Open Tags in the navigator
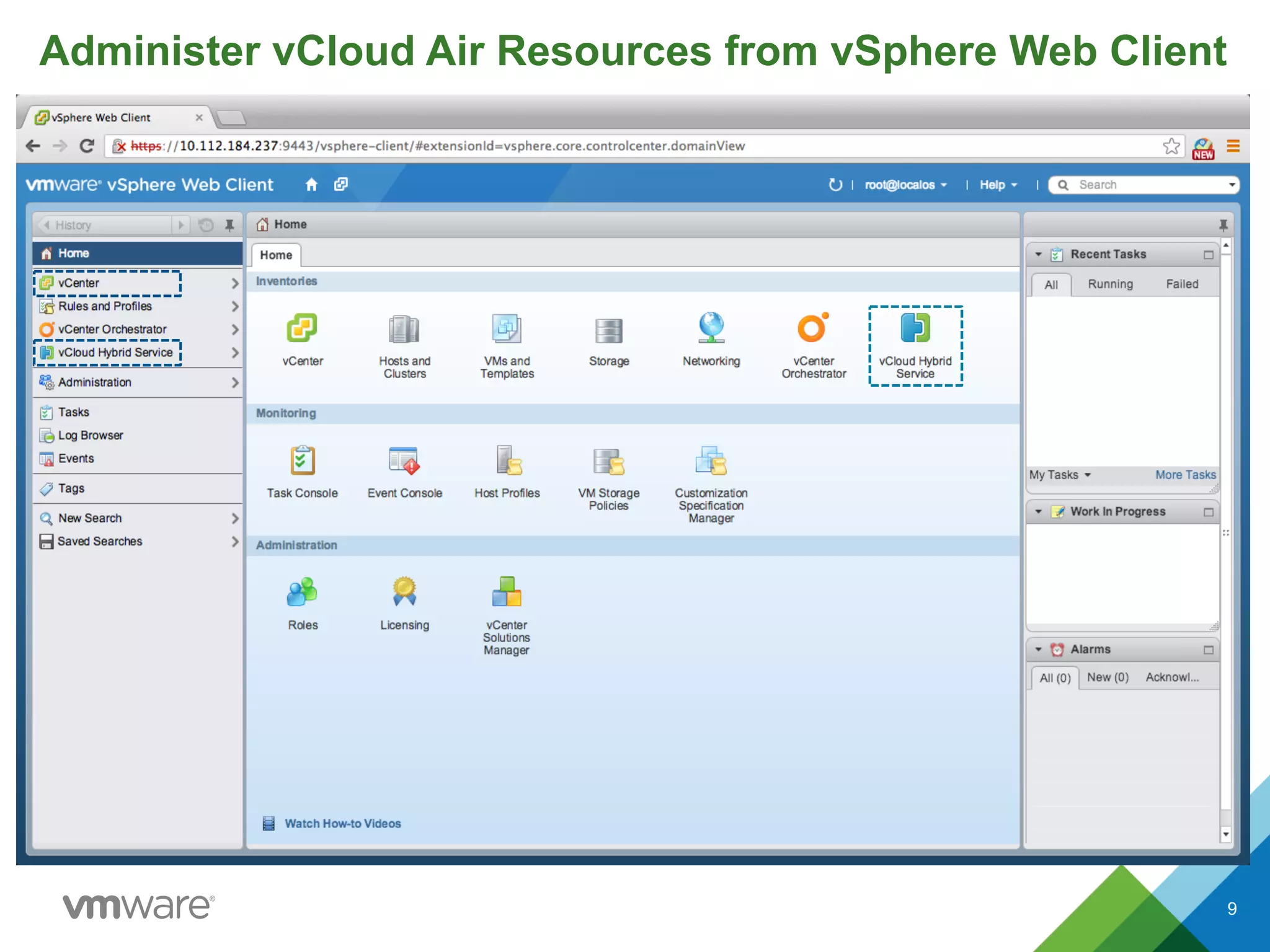Screen dimensions: 1270x952 138,488
